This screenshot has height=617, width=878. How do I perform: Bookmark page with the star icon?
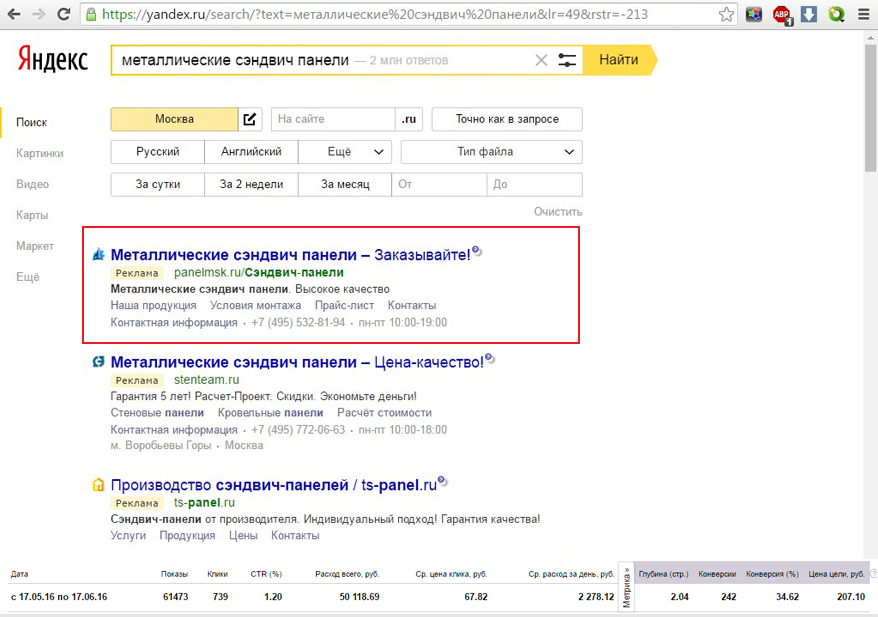726,15
